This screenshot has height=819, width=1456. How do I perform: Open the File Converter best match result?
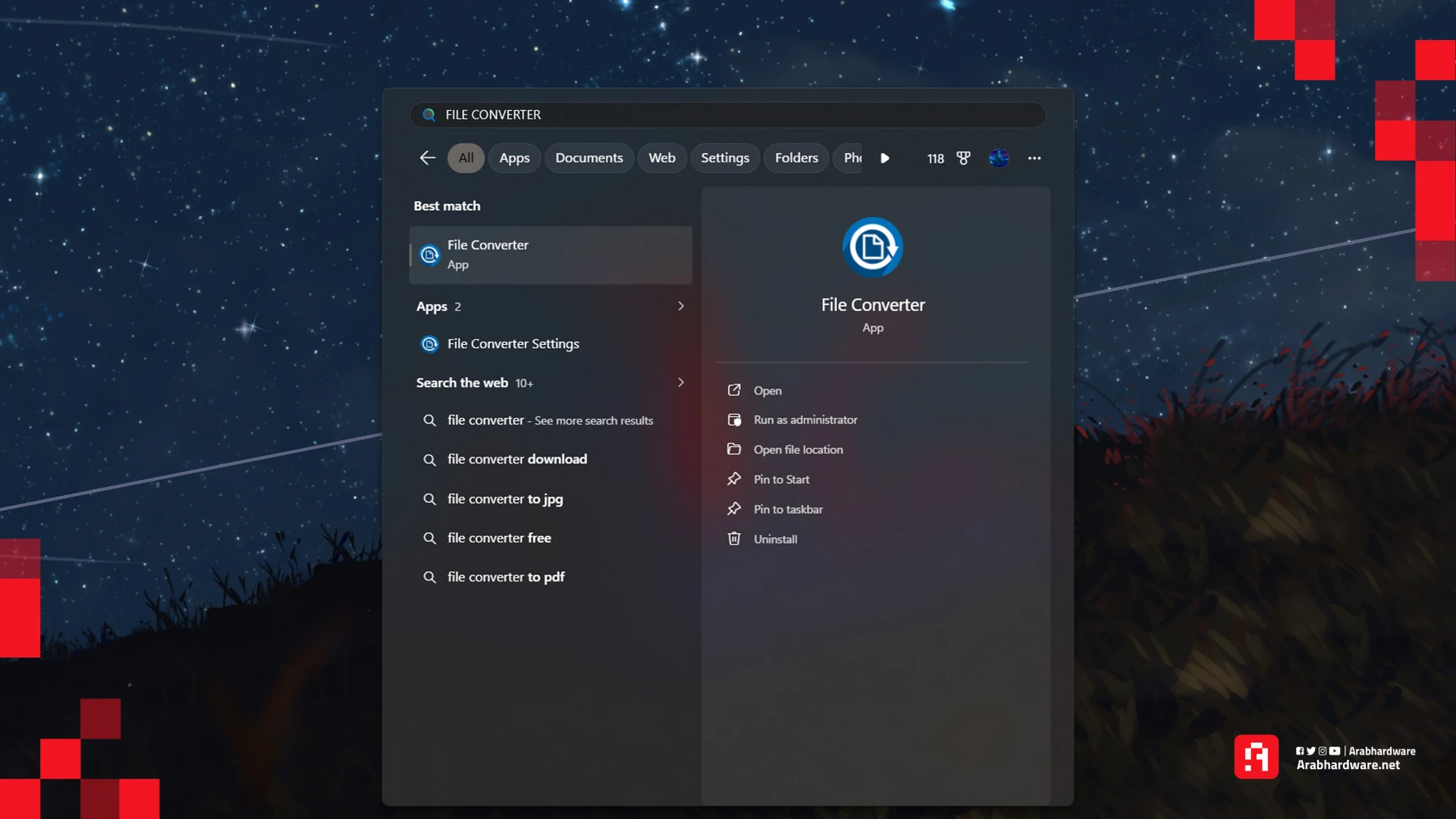click(x=551, y=255)
